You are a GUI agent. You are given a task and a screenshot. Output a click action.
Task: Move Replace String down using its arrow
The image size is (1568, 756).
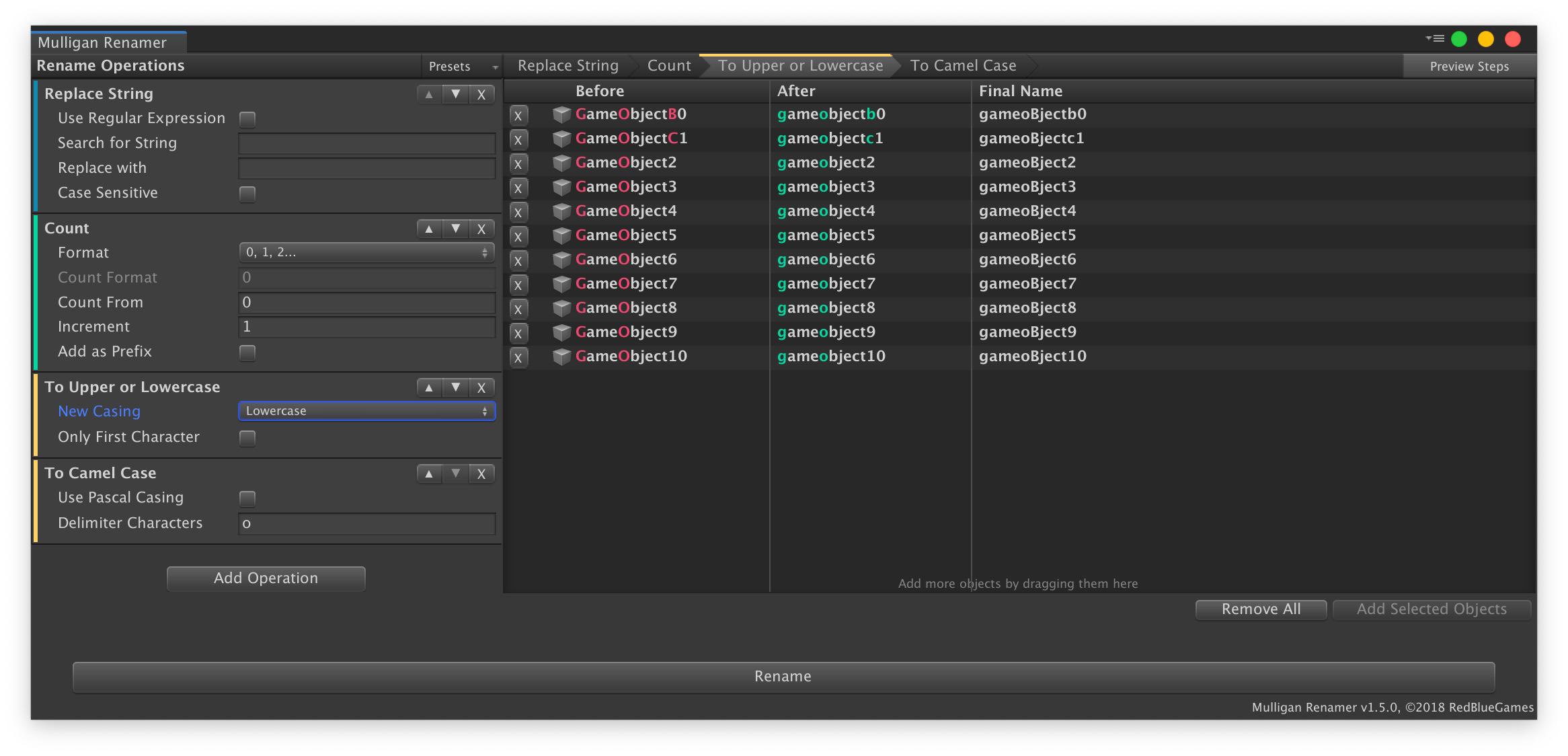click(x=456, y=94)
